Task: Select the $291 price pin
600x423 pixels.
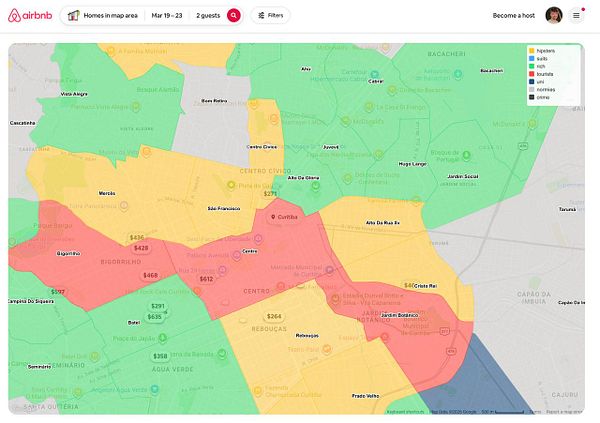Action: click(x=157, y=306)
